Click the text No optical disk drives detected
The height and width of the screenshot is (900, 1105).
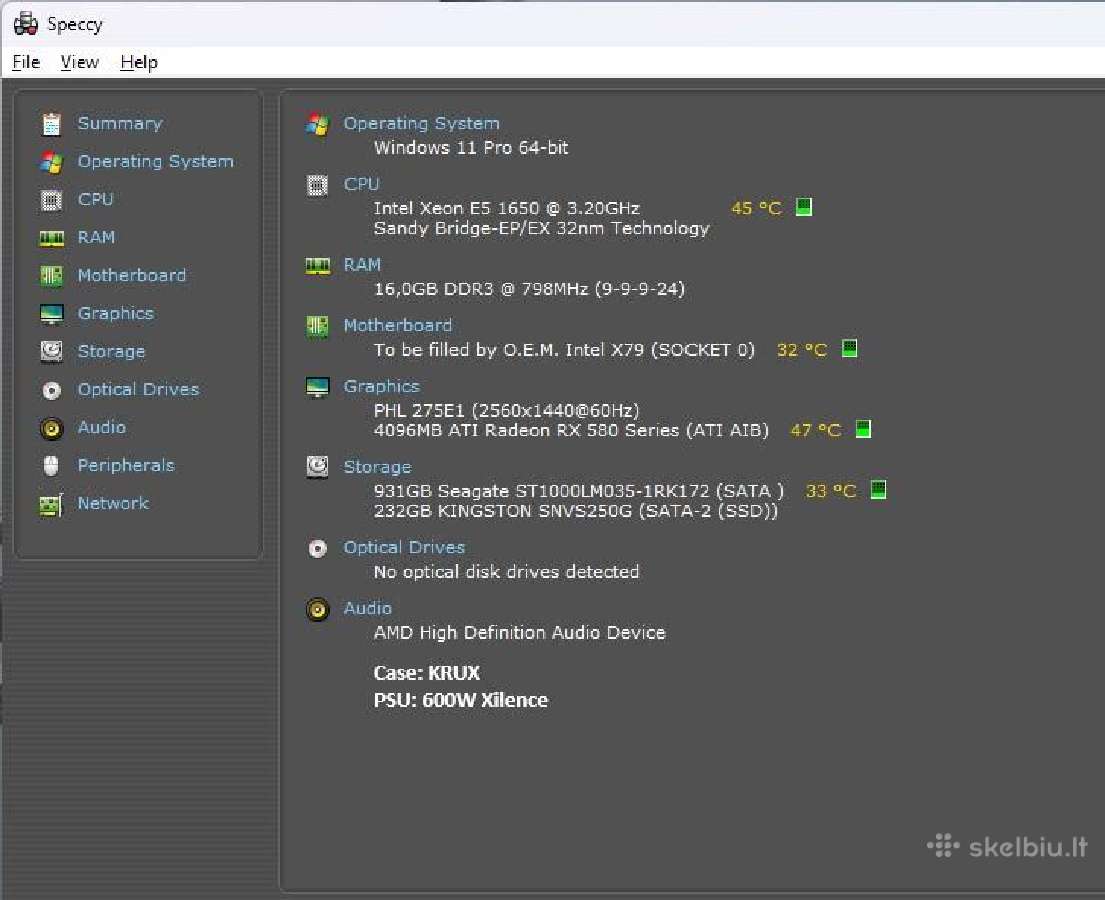[506, 572]
